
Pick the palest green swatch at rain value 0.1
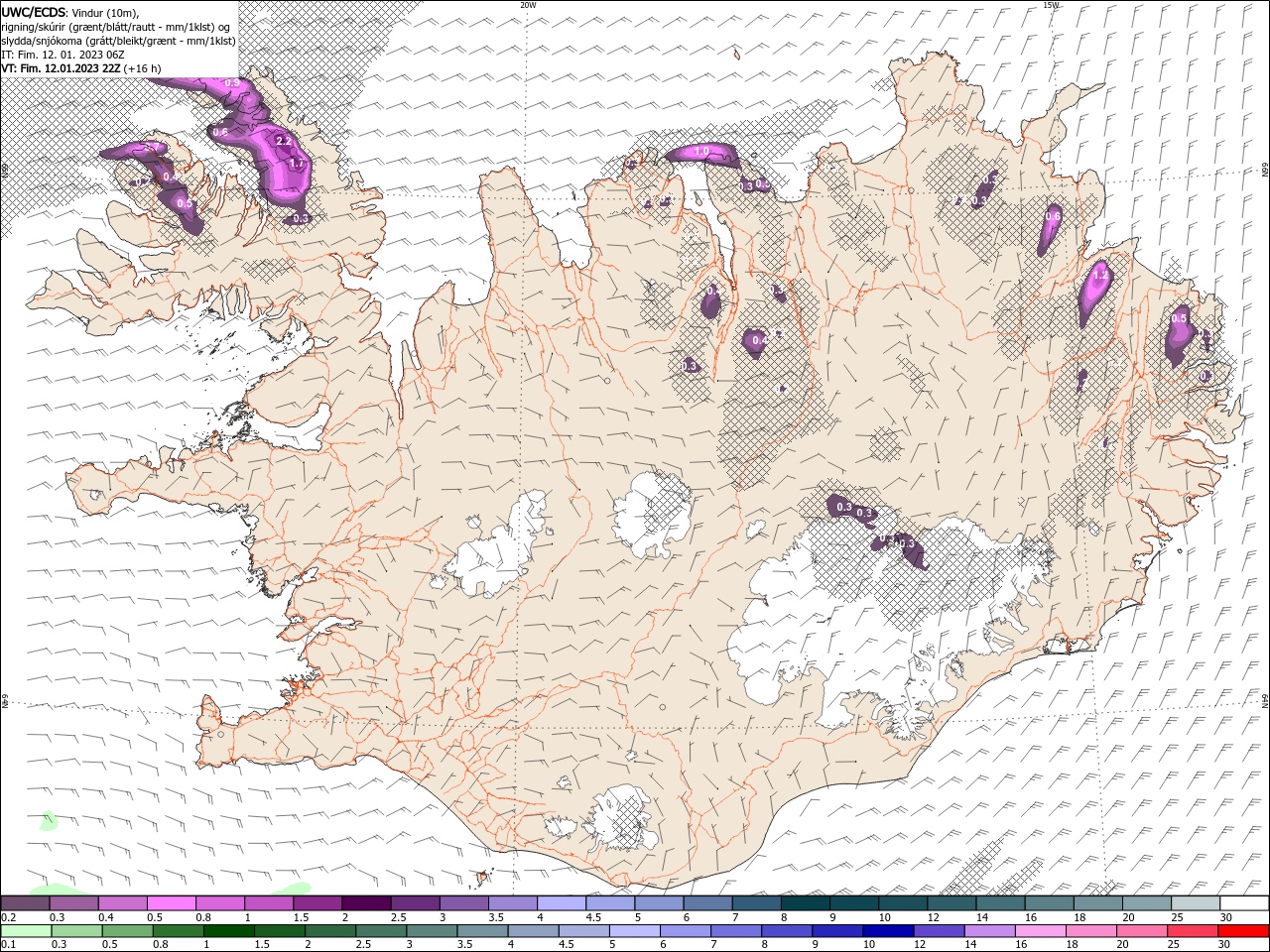point(26,931)
